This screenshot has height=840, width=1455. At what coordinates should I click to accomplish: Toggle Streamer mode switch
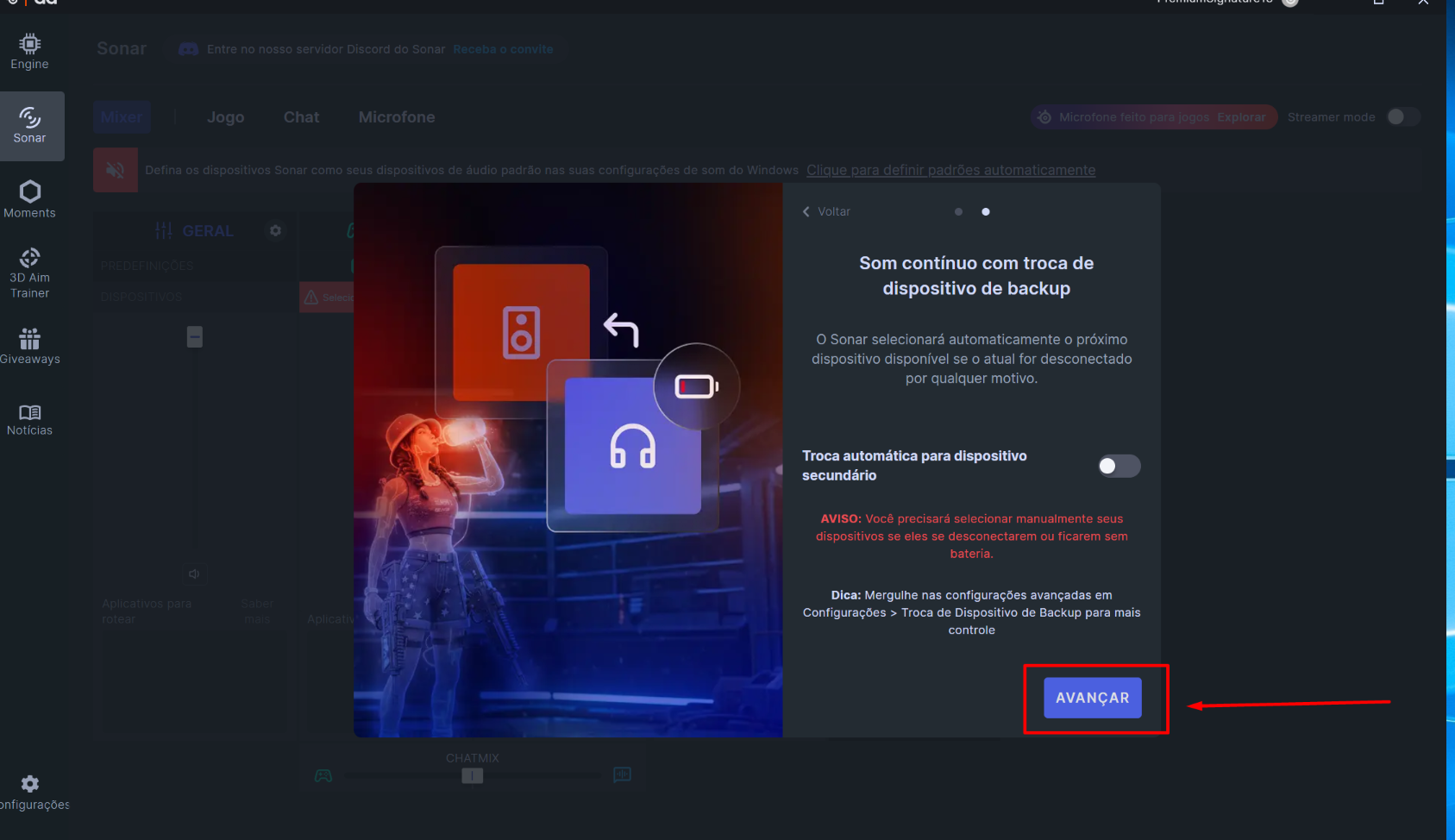click(x=1402, y=117)
